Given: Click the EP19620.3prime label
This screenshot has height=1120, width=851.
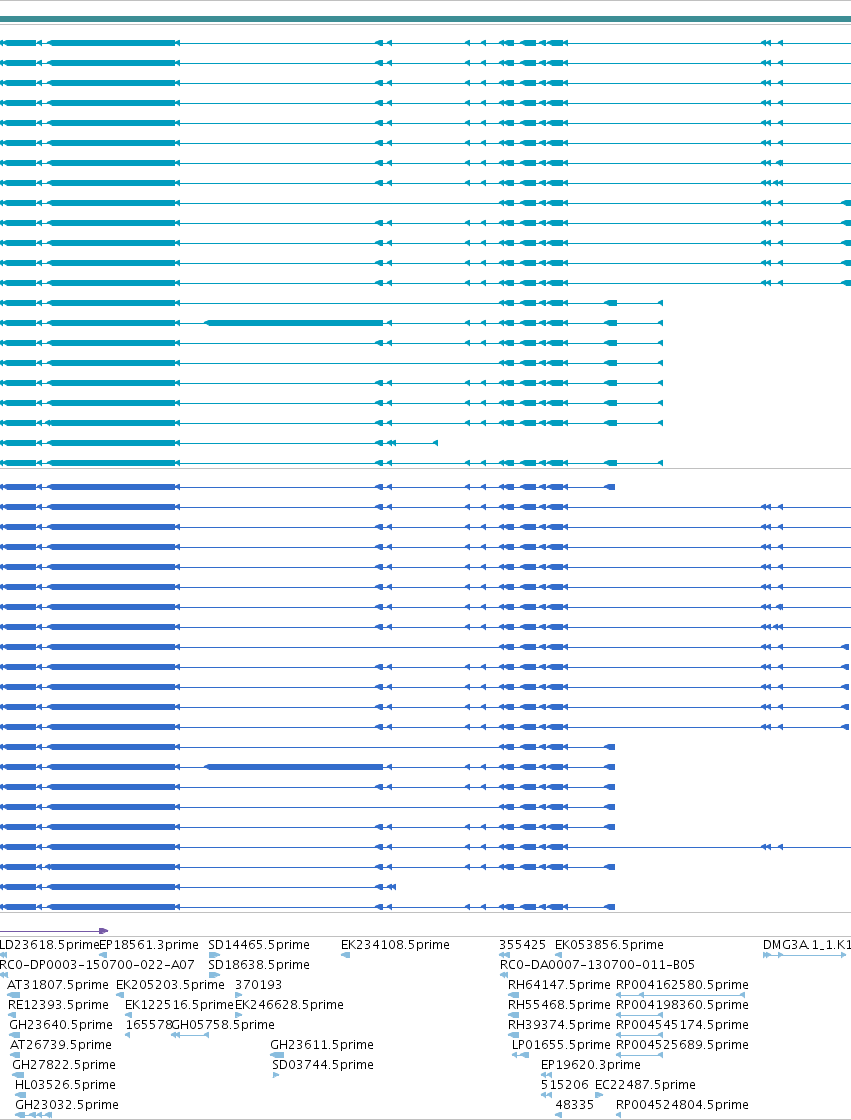Looking at the screenshot, I should click(590, 1064).
